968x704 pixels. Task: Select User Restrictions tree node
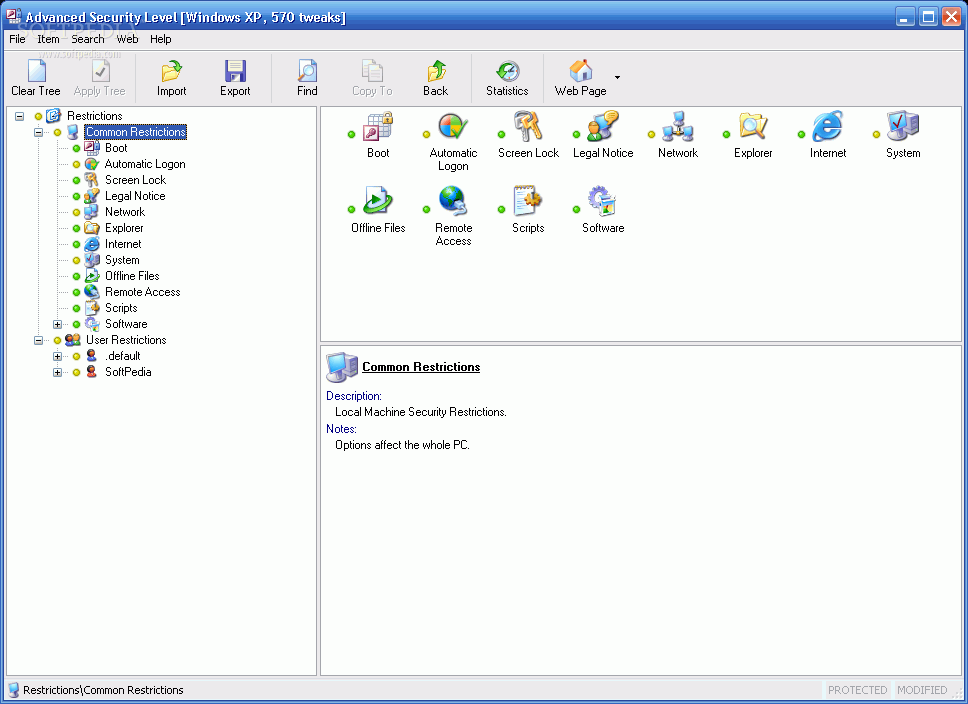click(126, 340)
